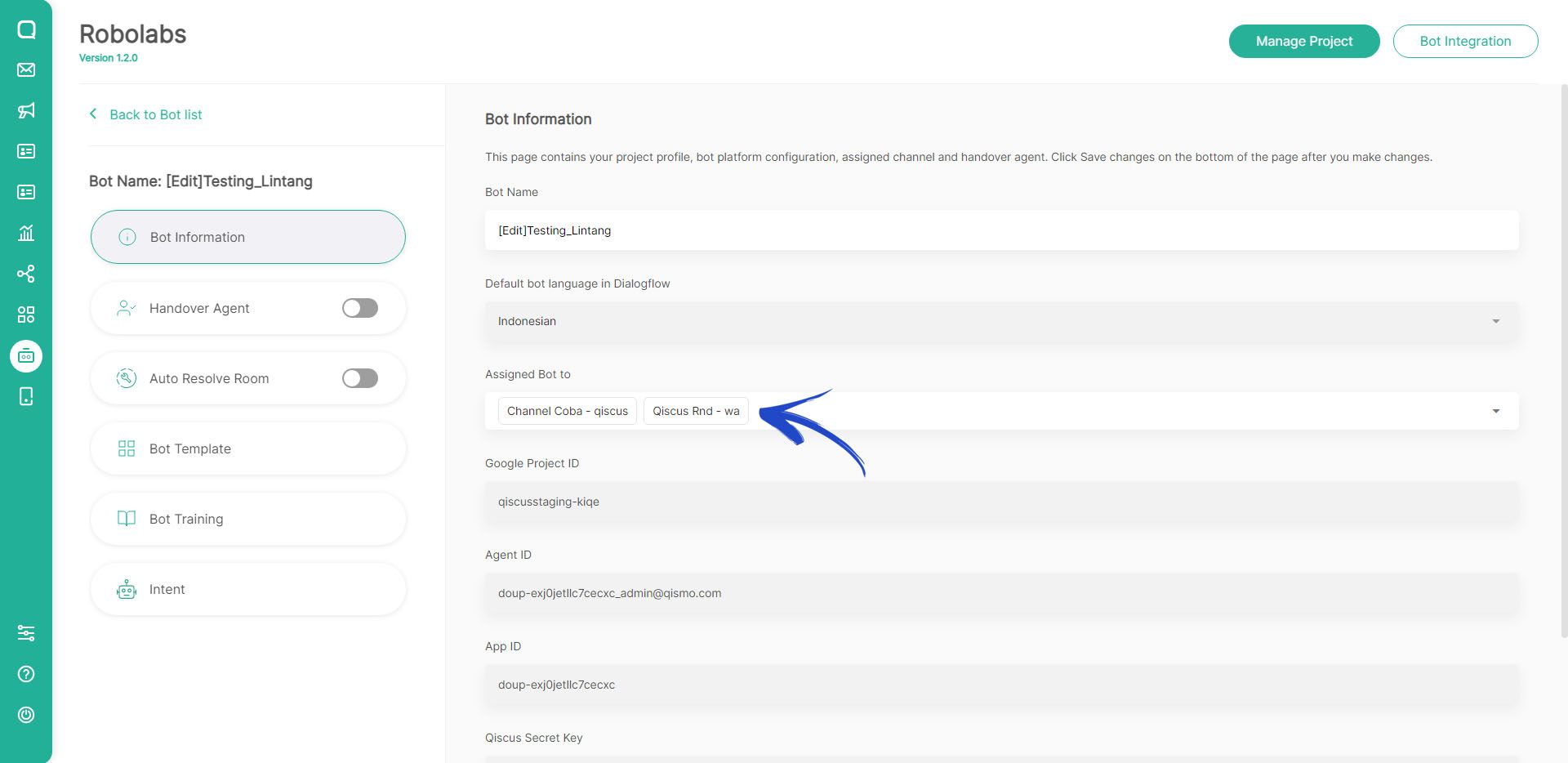Click the broadcast megaphone sidebar icon

click(26, 110)
